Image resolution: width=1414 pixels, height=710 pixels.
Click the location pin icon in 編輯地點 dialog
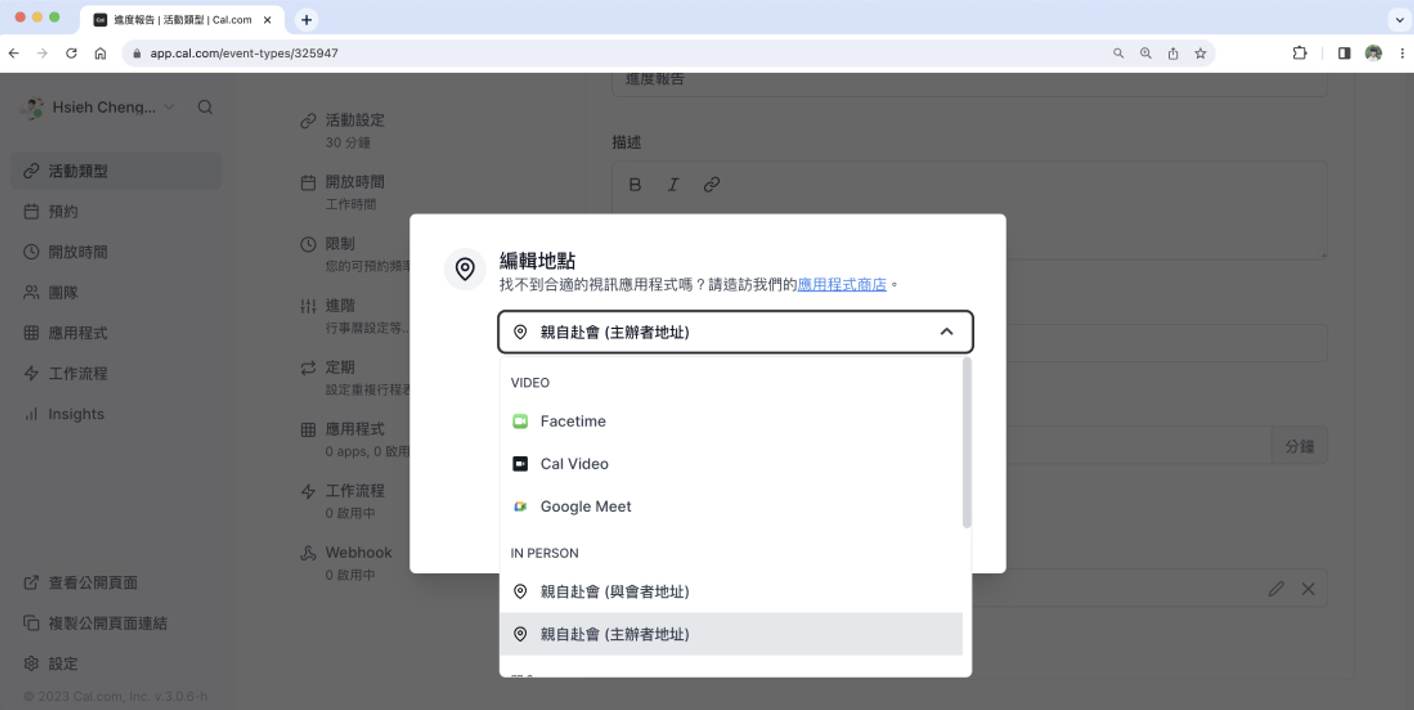point(465,269)
